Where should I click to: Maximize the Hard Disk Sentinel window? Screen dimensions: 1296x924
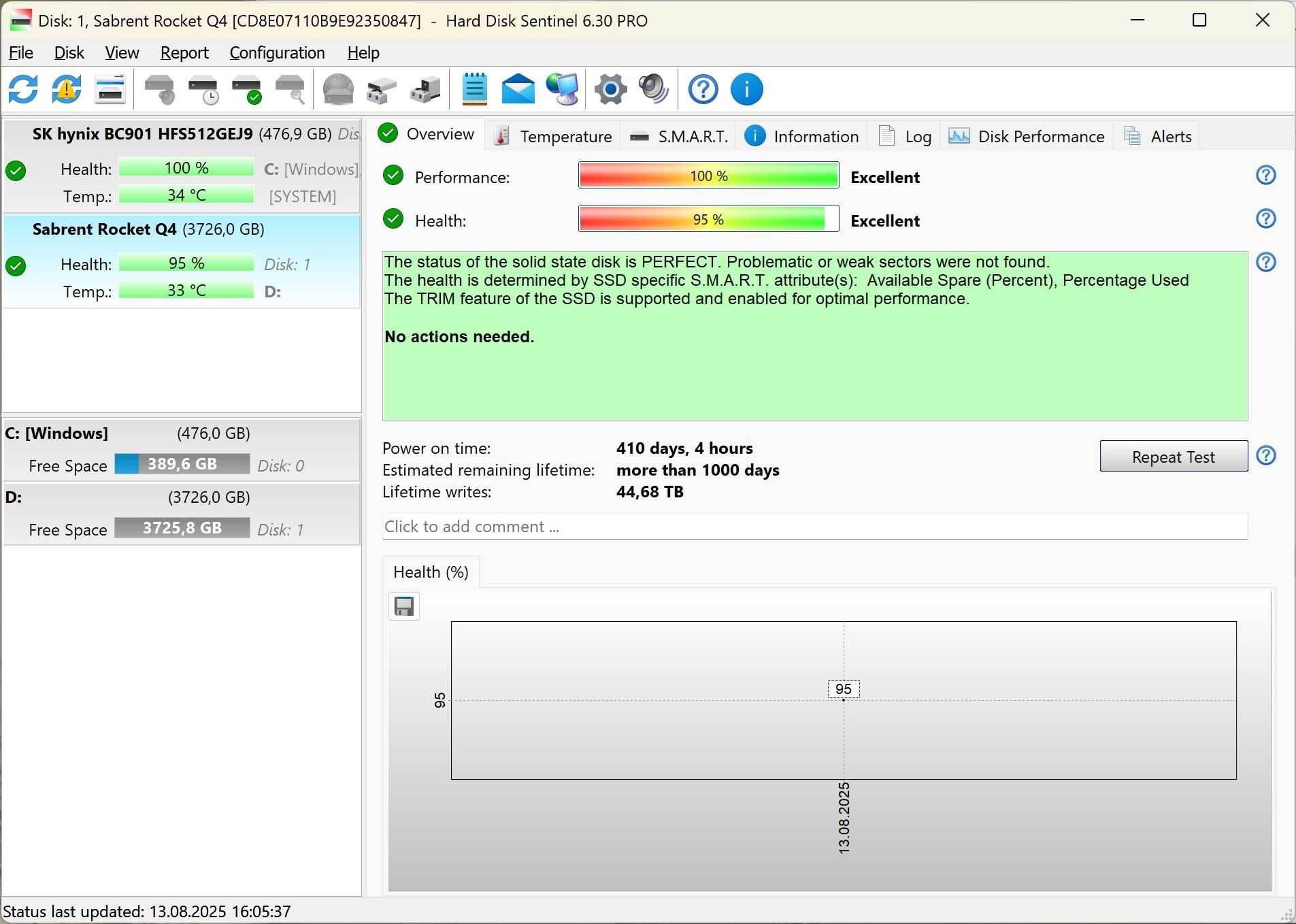pyautogui.click(x=1200, y=20)
